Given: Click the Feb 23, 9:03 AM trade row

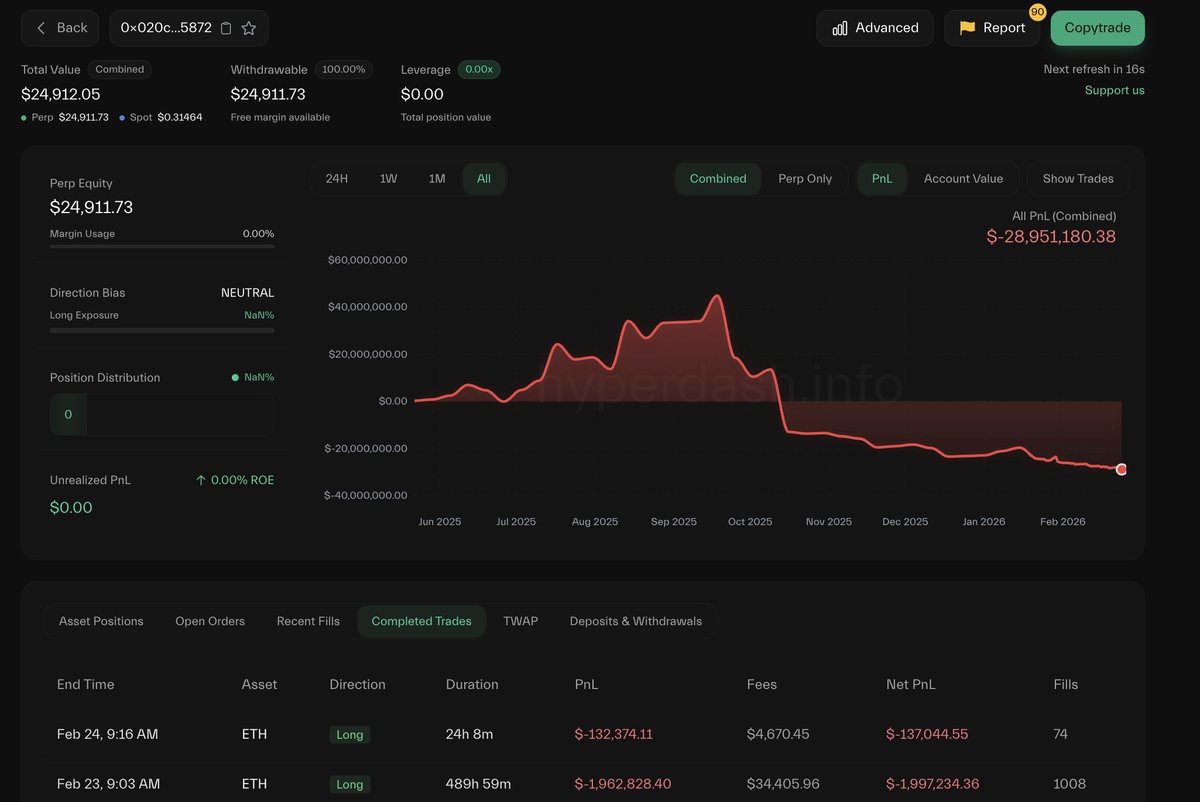Looking at the screenshot, I should (x=584, y=784).
